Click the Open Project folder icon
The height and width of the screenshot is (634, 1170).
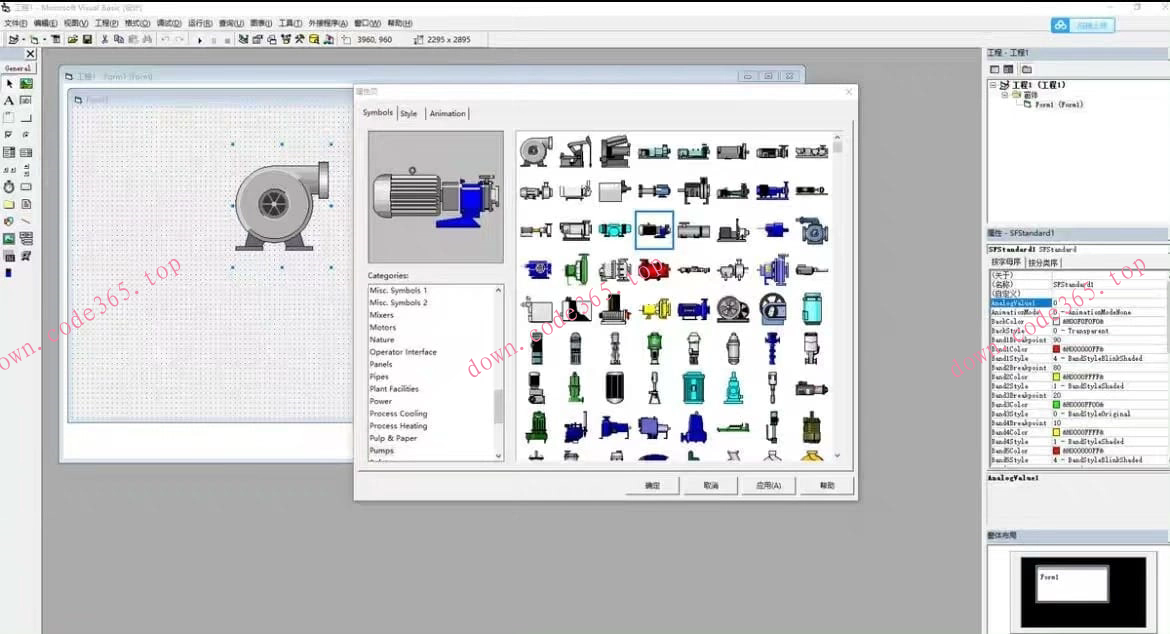click(x=73, y=39)
